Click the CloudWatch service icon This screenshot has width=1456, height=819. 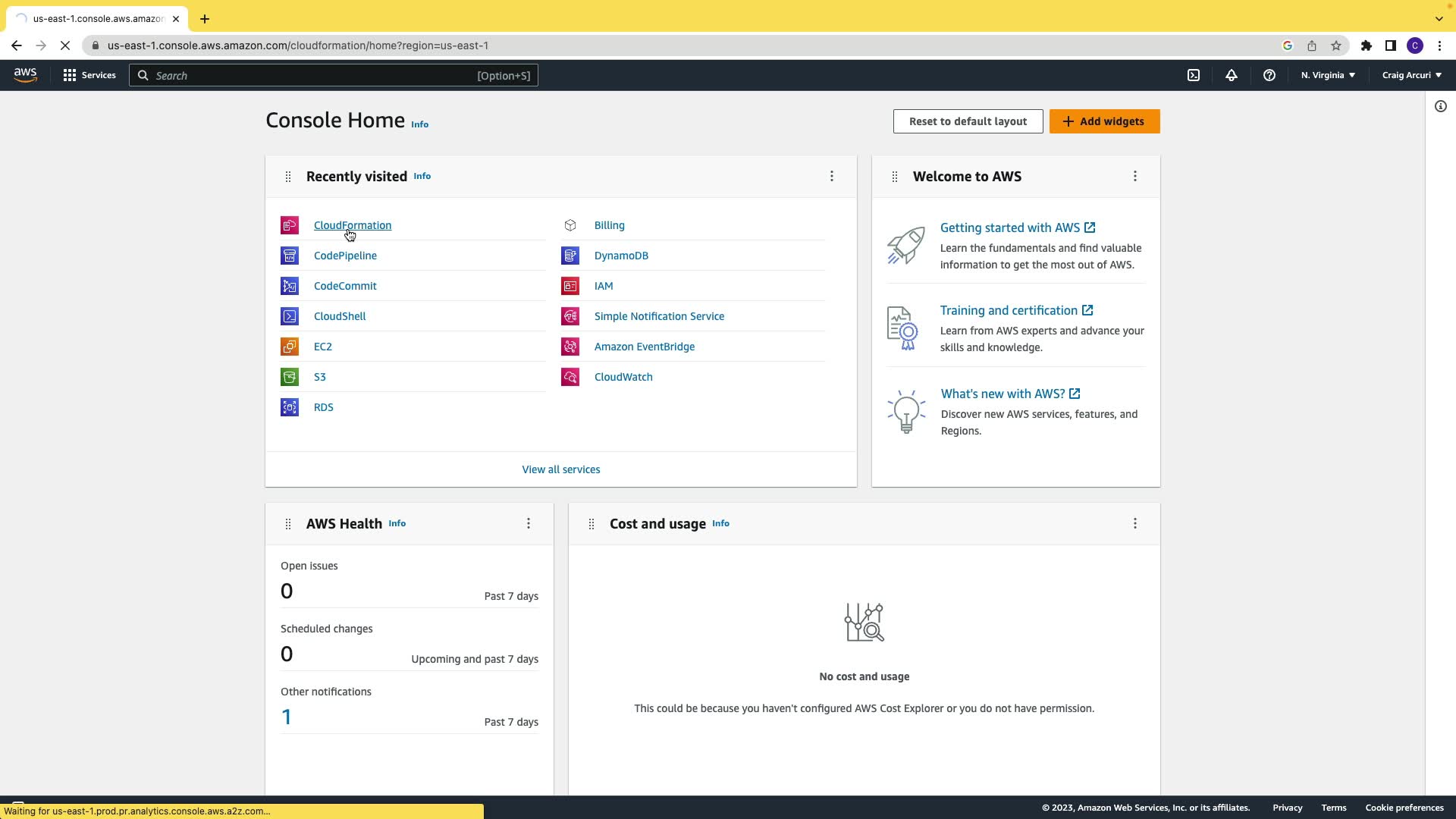tap(570, 377)
